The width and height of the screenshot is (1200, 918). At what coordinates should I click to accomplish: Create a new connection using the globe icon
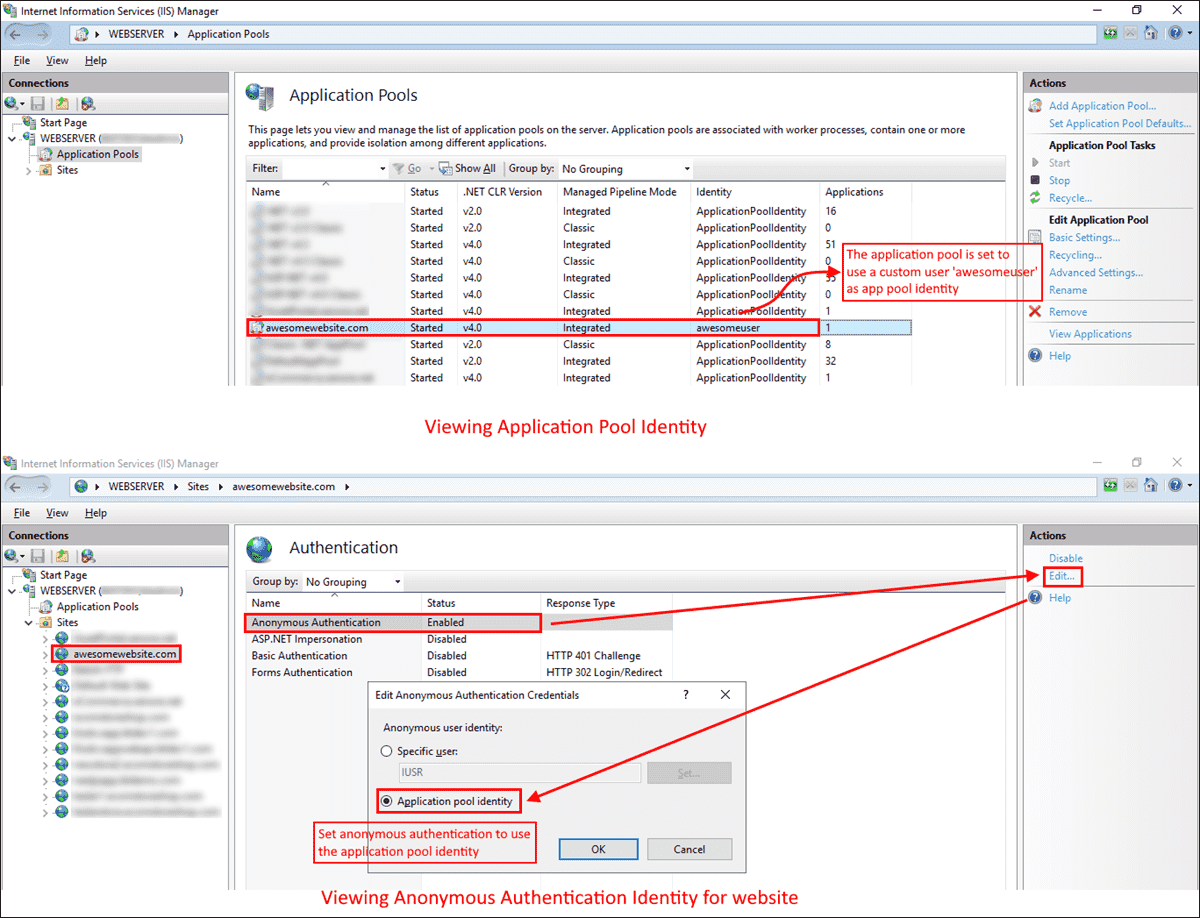click(x=10, y=103)
